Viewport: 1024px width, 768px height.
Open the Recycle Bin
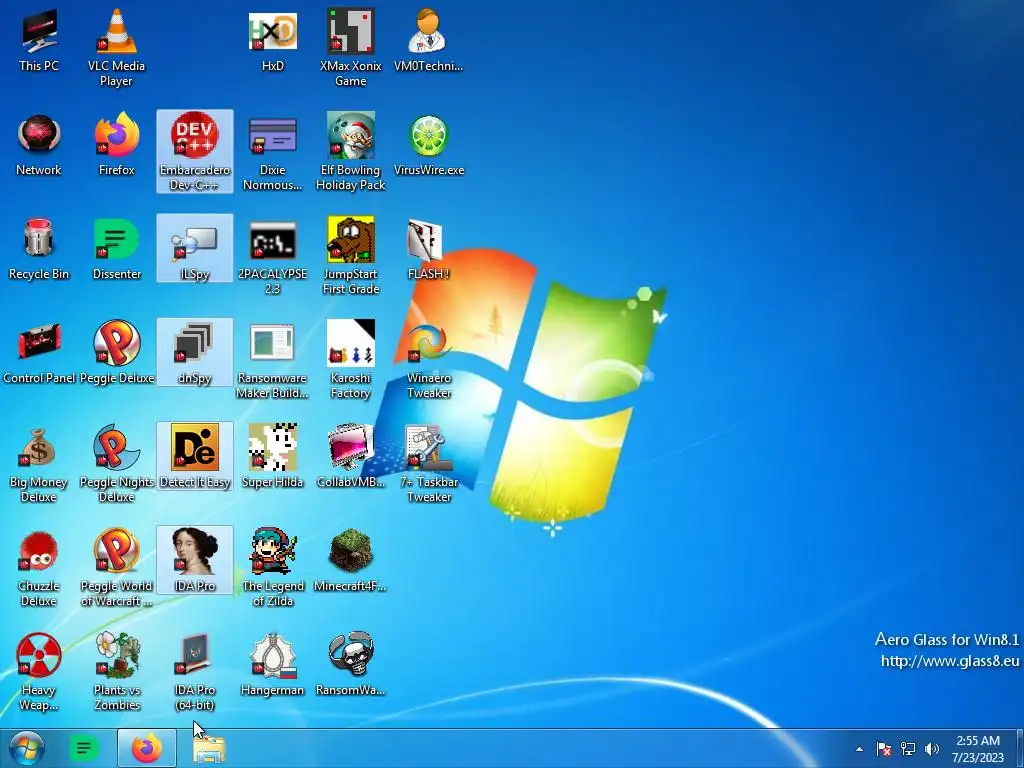[39, 249]
